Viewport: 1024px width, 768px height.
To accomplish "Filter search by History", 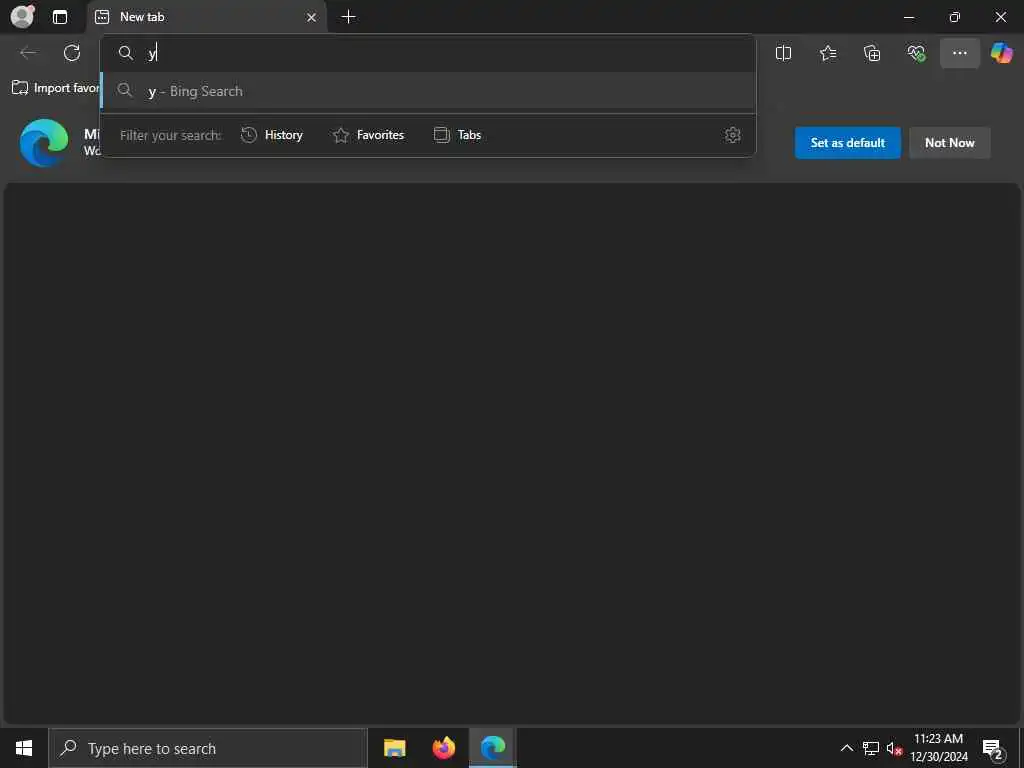I will click(272, 135).
